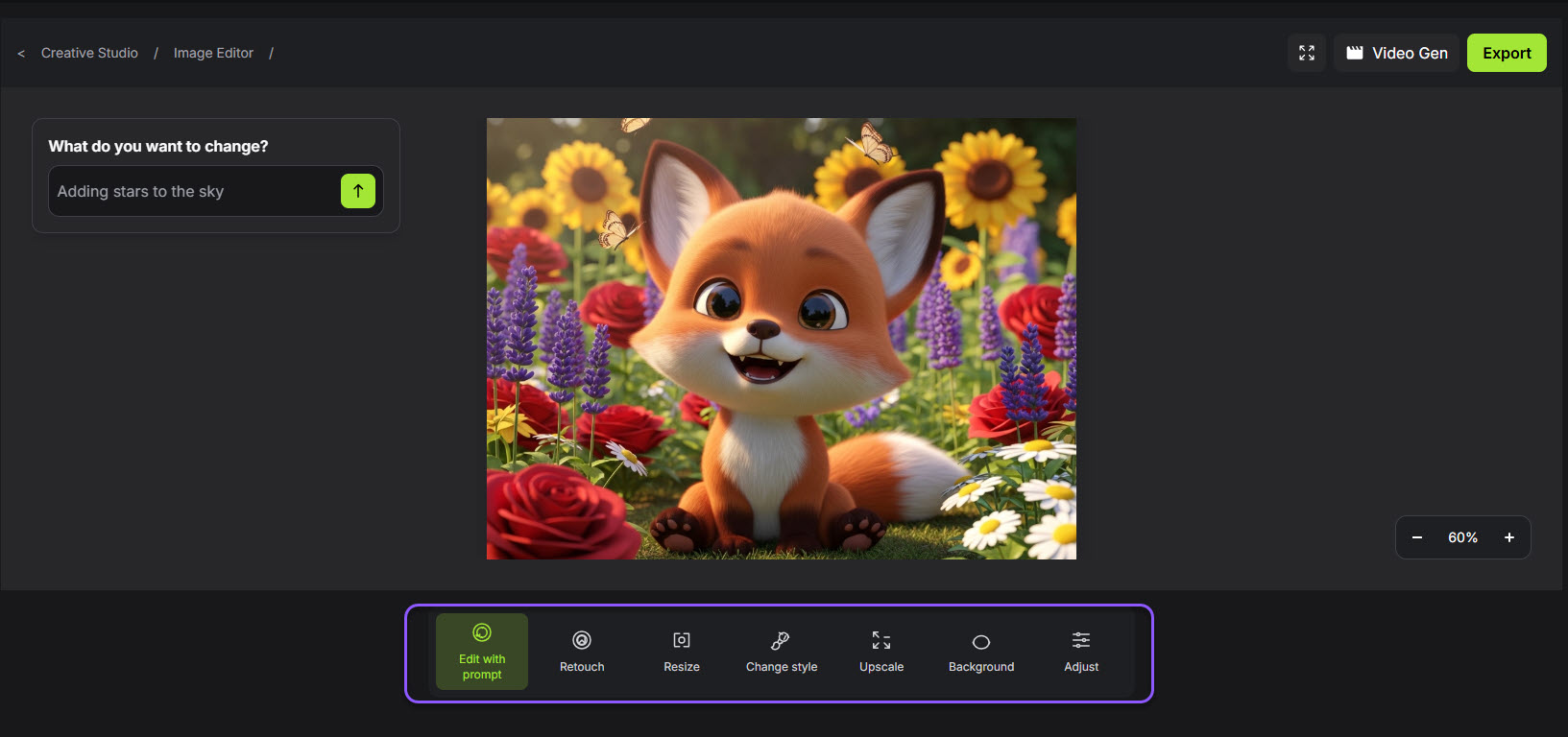Open Video Gen
The height and width of the screenshot is (737, 1568).
coord(1396,53)
